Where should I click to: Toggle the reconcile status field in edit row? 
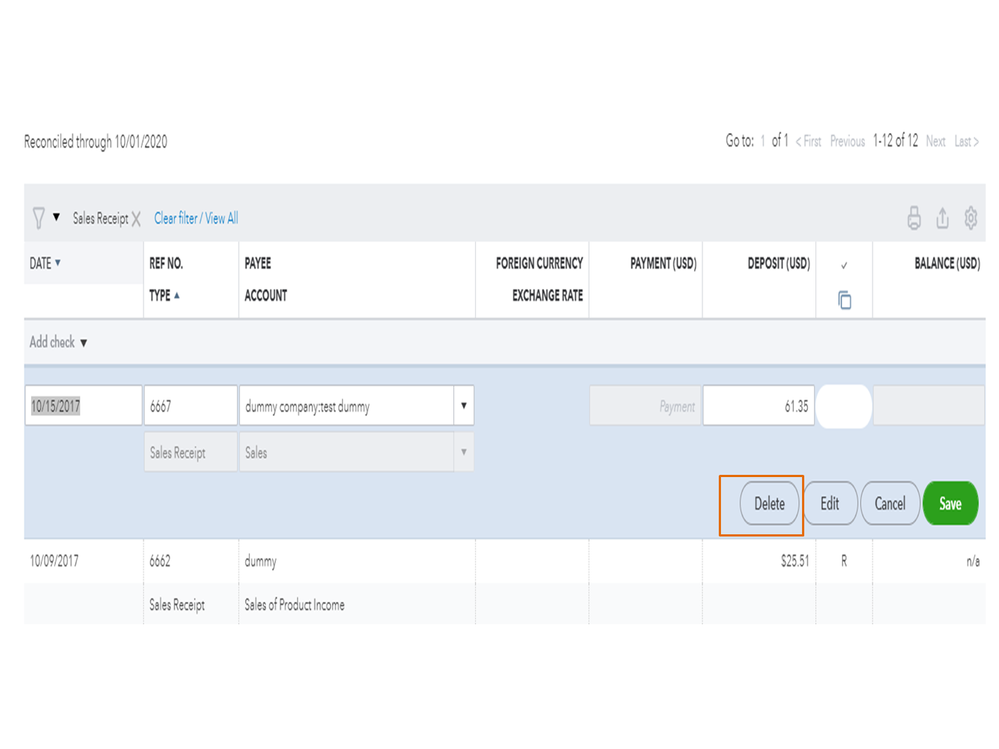pyautogui.click(x=844, y=407)
